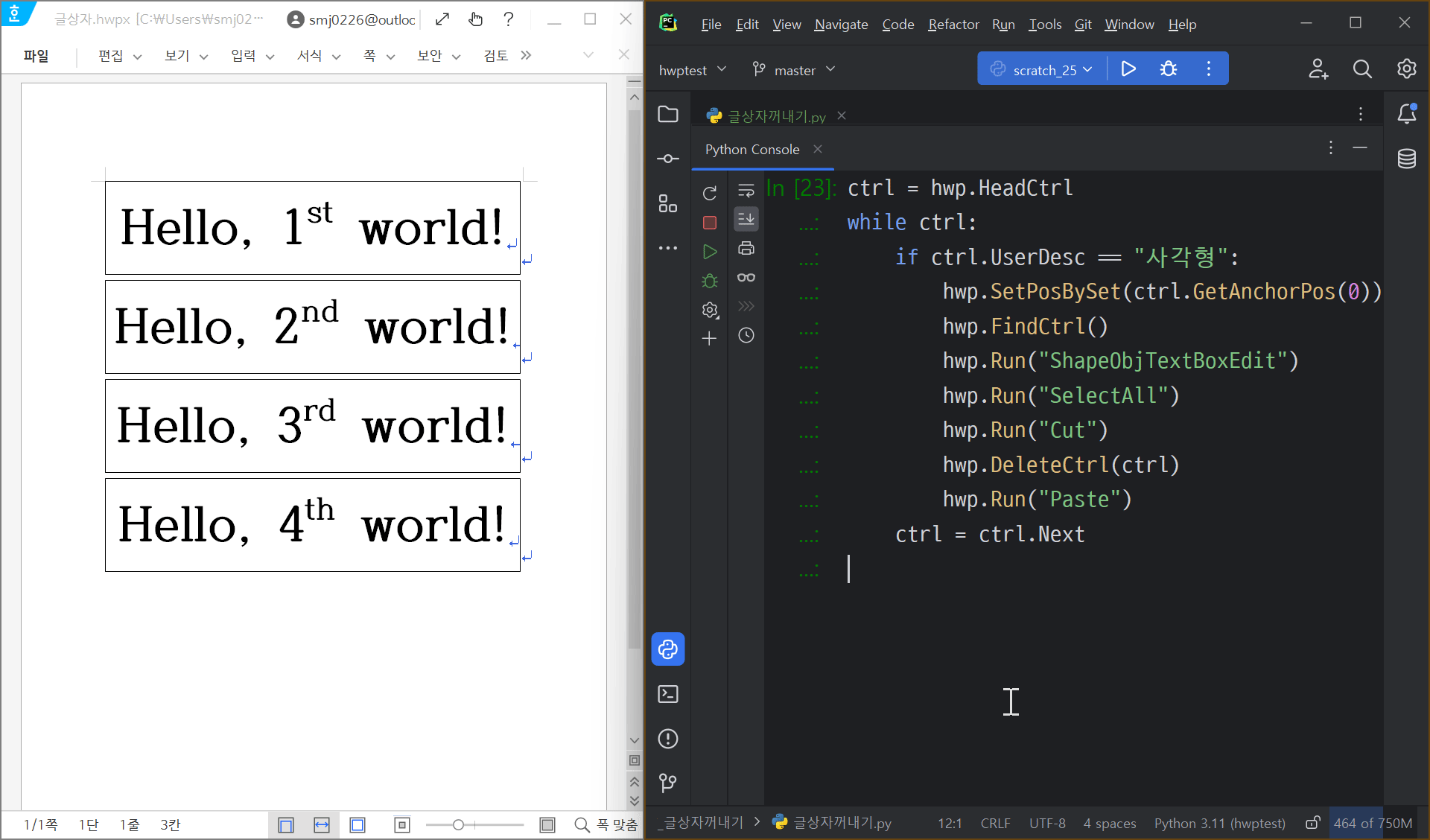Open the Database tool window icon

point(1406,158)
